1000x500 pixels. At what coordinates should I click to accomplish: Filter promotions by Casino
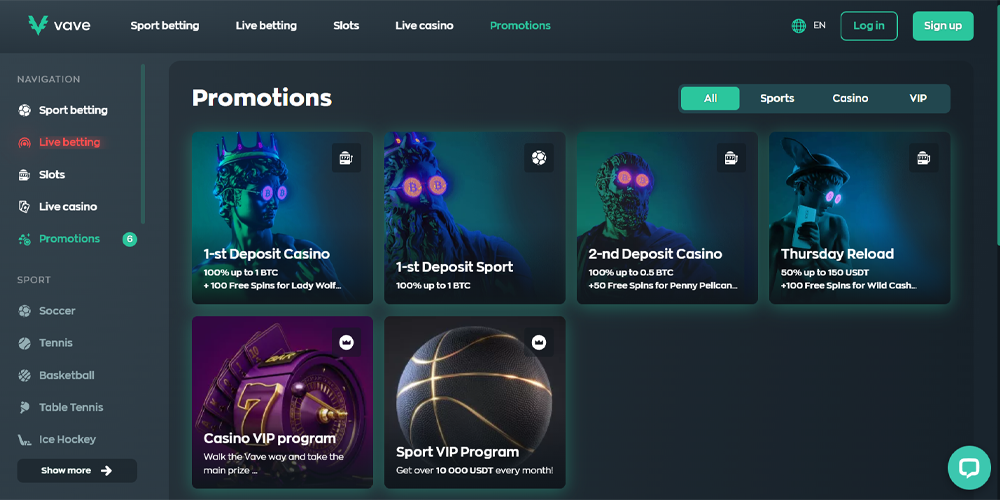[850, 98]
